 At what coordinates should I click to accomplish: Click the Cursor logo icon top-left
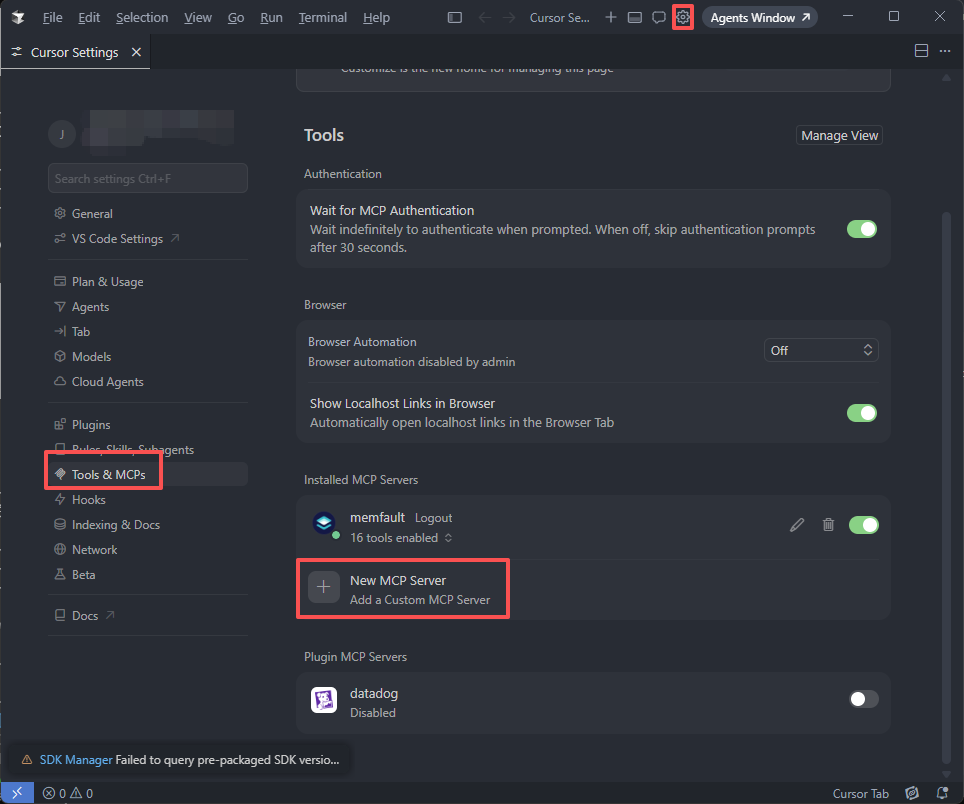18,17
